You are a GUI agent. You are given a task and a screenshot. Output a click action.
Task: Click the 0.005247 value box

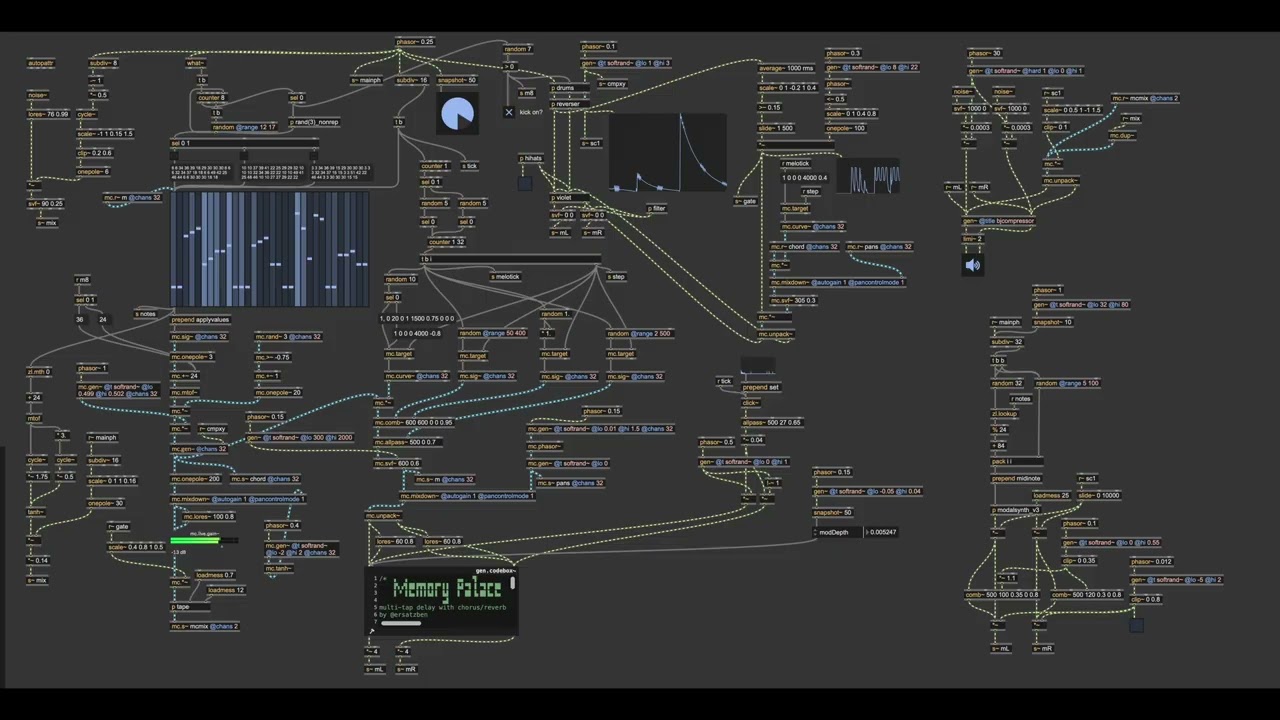[881, 532]
